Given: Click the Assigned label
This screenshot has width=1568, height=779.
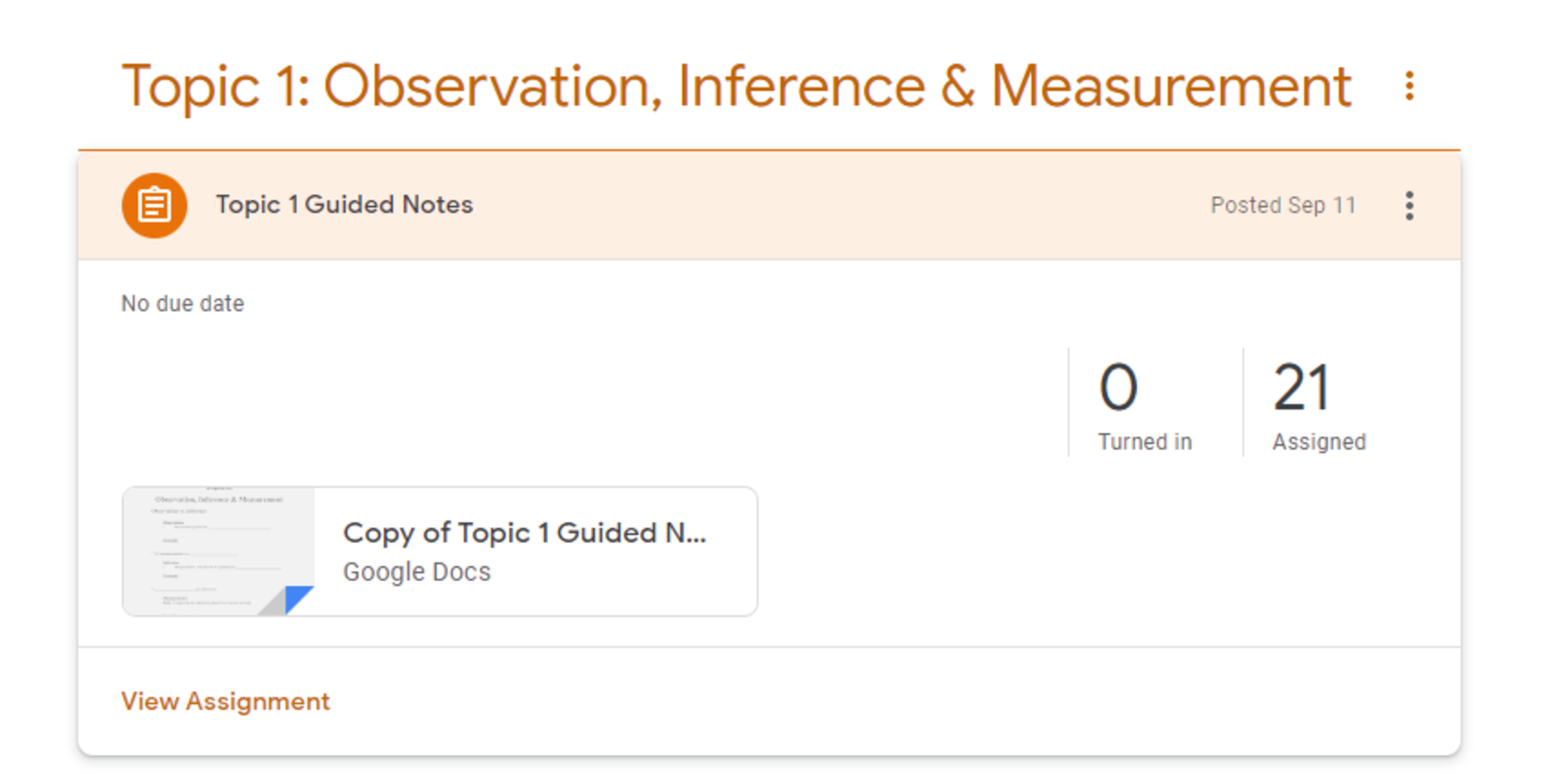Looking at the screenshot, I should 1318,442.
